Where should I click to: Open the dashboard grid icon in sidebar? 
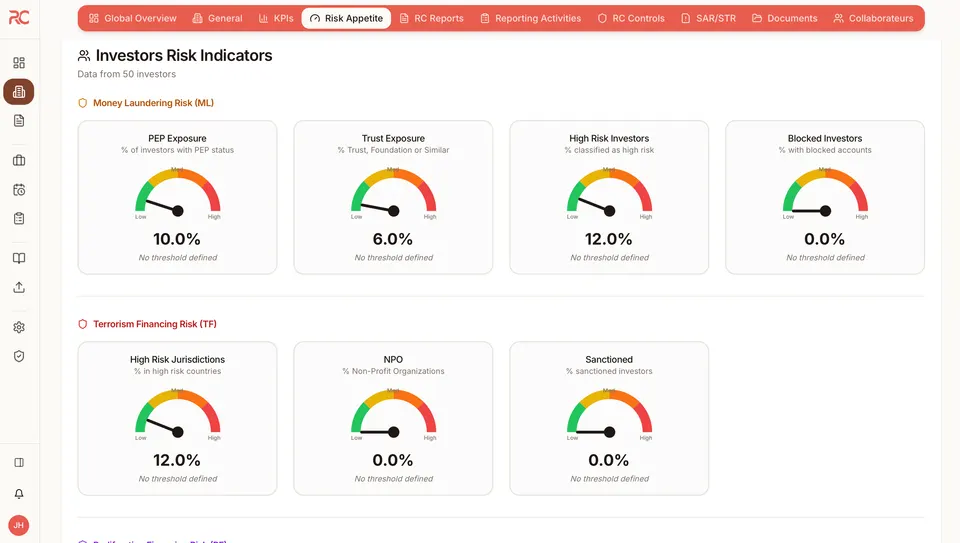(x=19, y=62)
